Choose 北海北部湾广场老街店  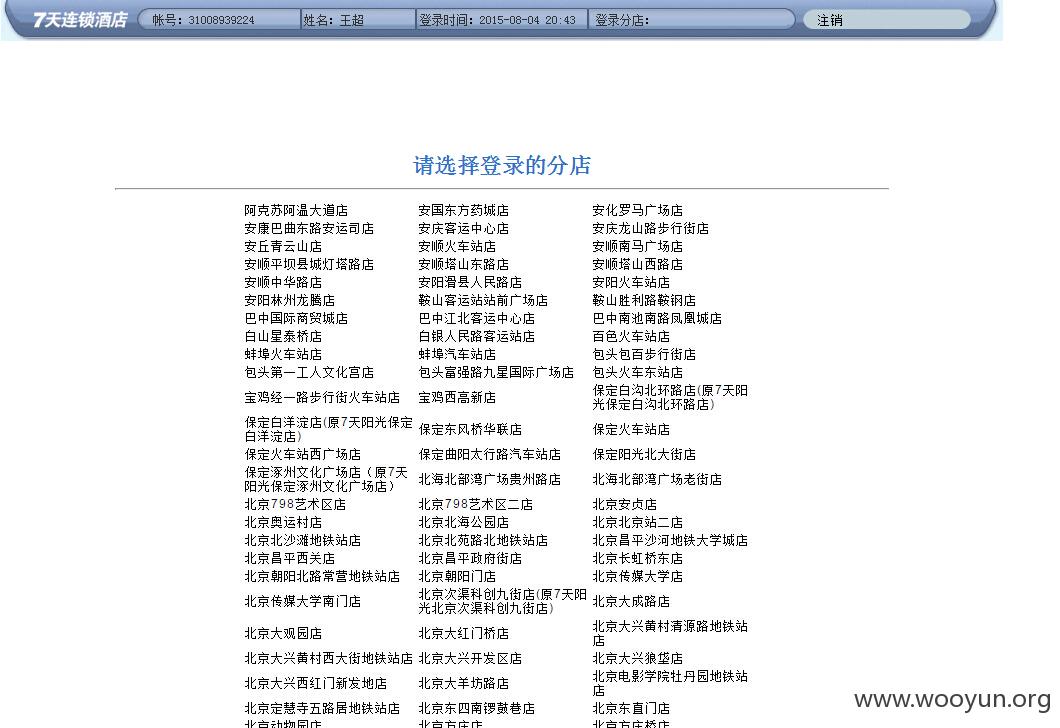[x=657, y=479]
